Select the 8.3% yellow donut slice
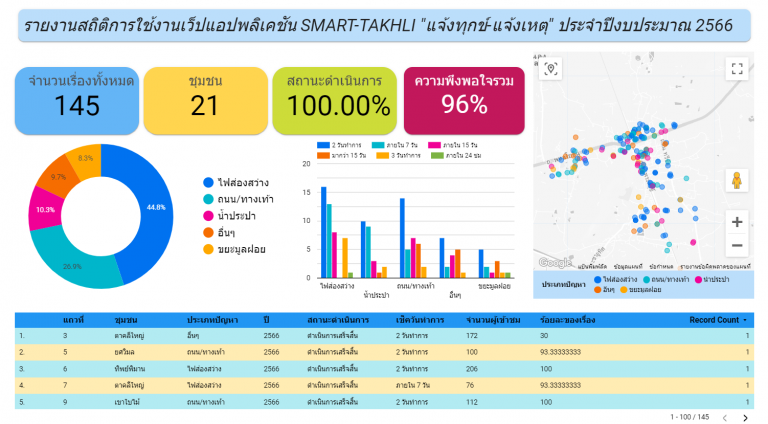The image size is (768, 424). [x=86, y=159]
